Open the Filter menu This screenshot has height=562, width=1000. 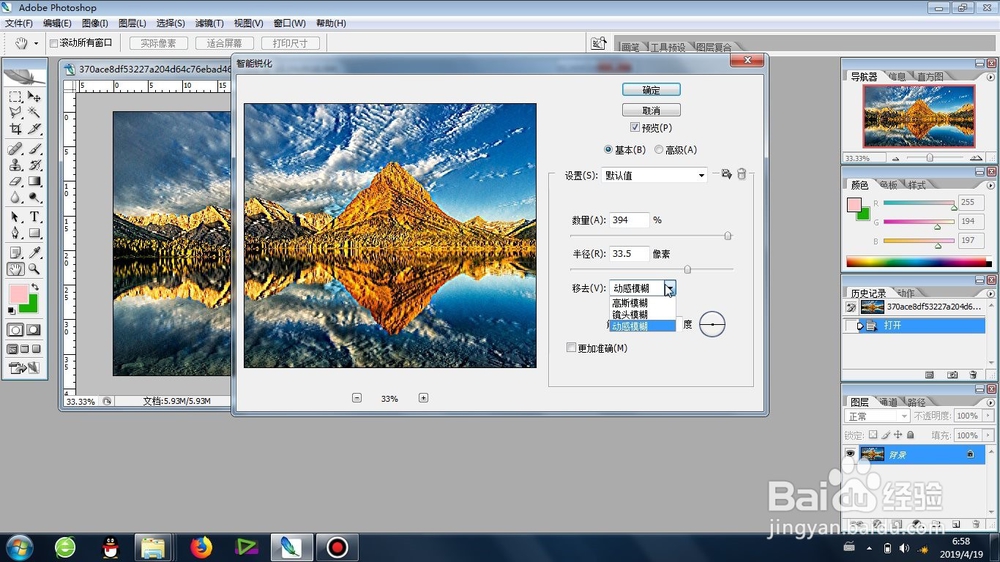coord(209,23)
